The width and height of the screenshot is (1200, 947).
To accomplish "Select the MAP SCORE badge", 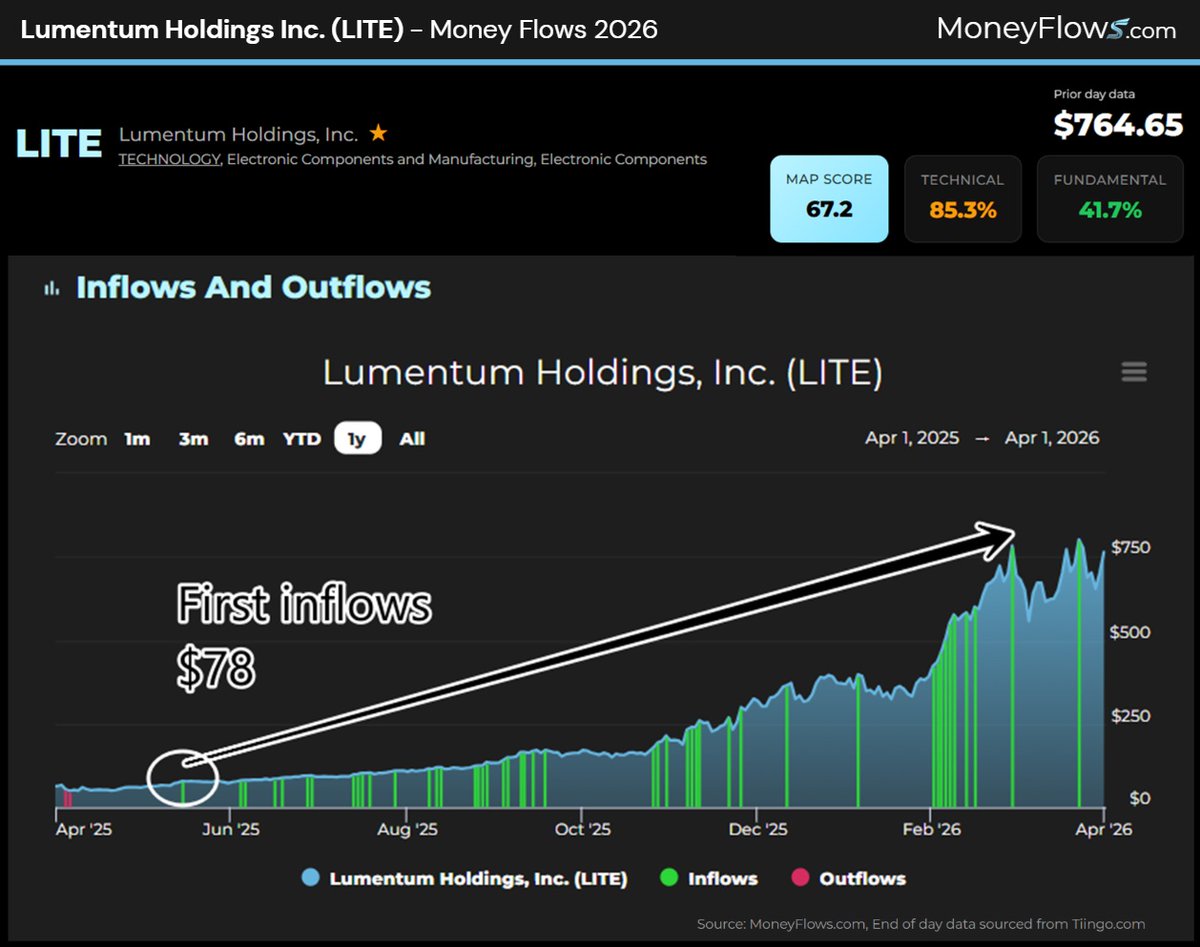I will (829, 198).
